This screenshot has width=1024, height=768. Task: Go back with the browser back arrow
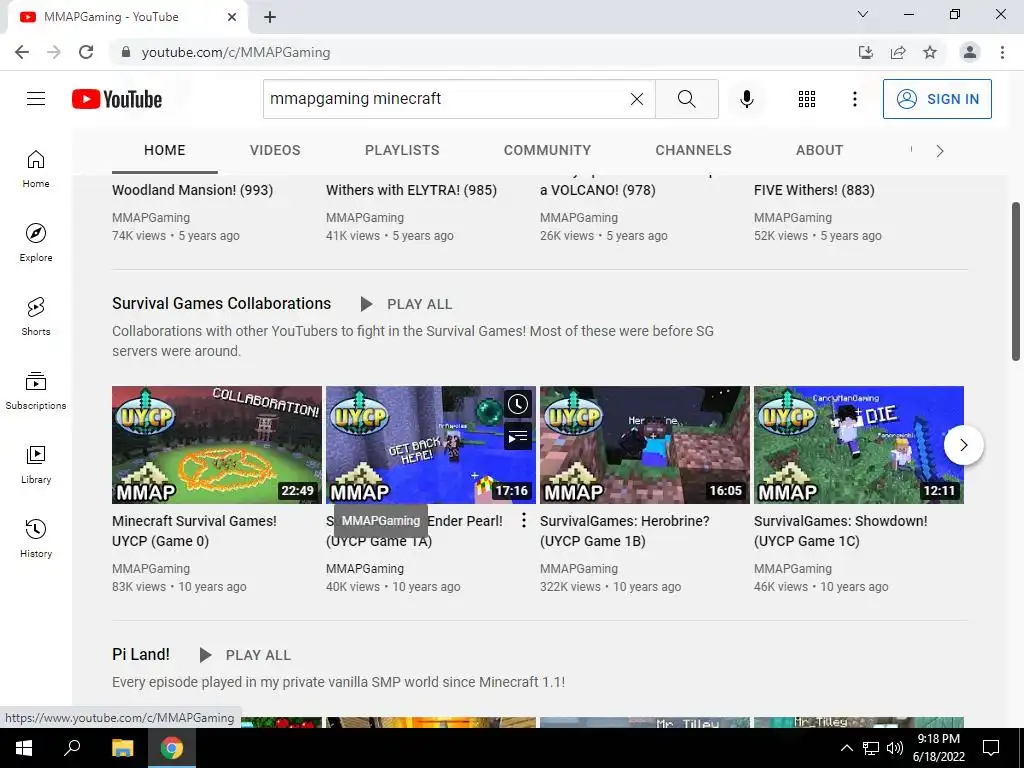[22, 52]
